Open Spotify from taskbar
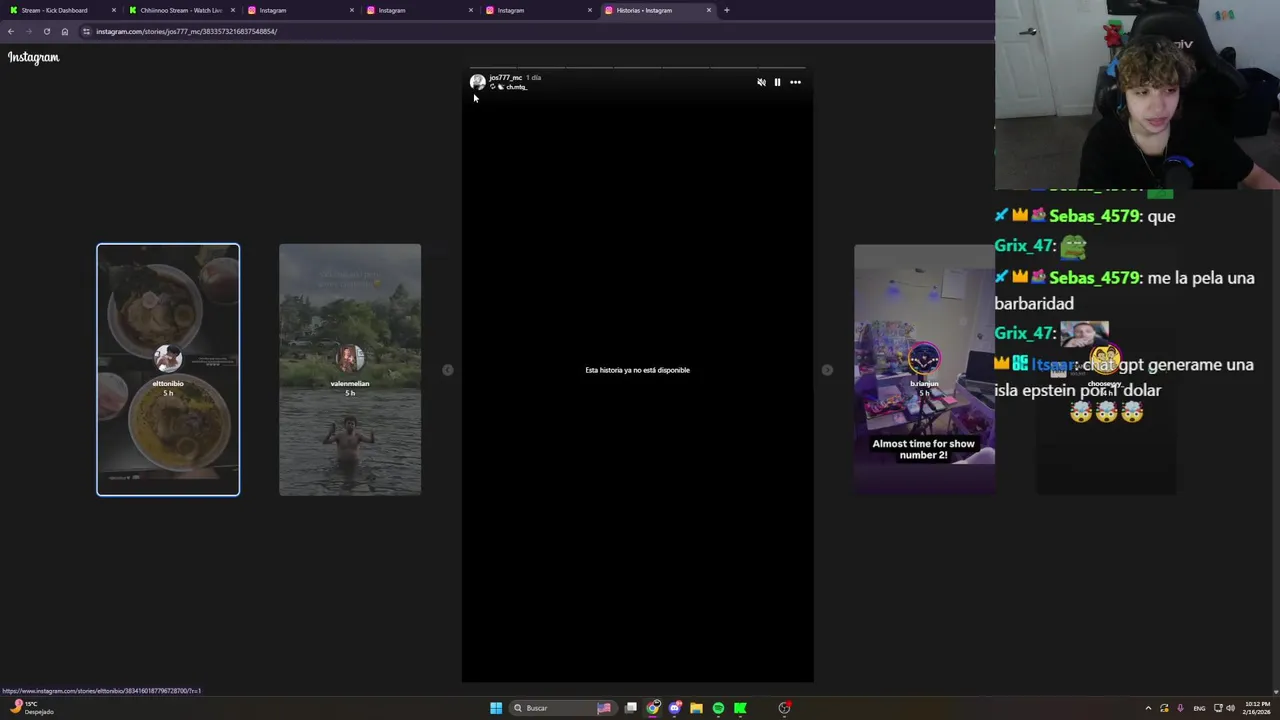The image size is (1280, 720). [718, 708]
